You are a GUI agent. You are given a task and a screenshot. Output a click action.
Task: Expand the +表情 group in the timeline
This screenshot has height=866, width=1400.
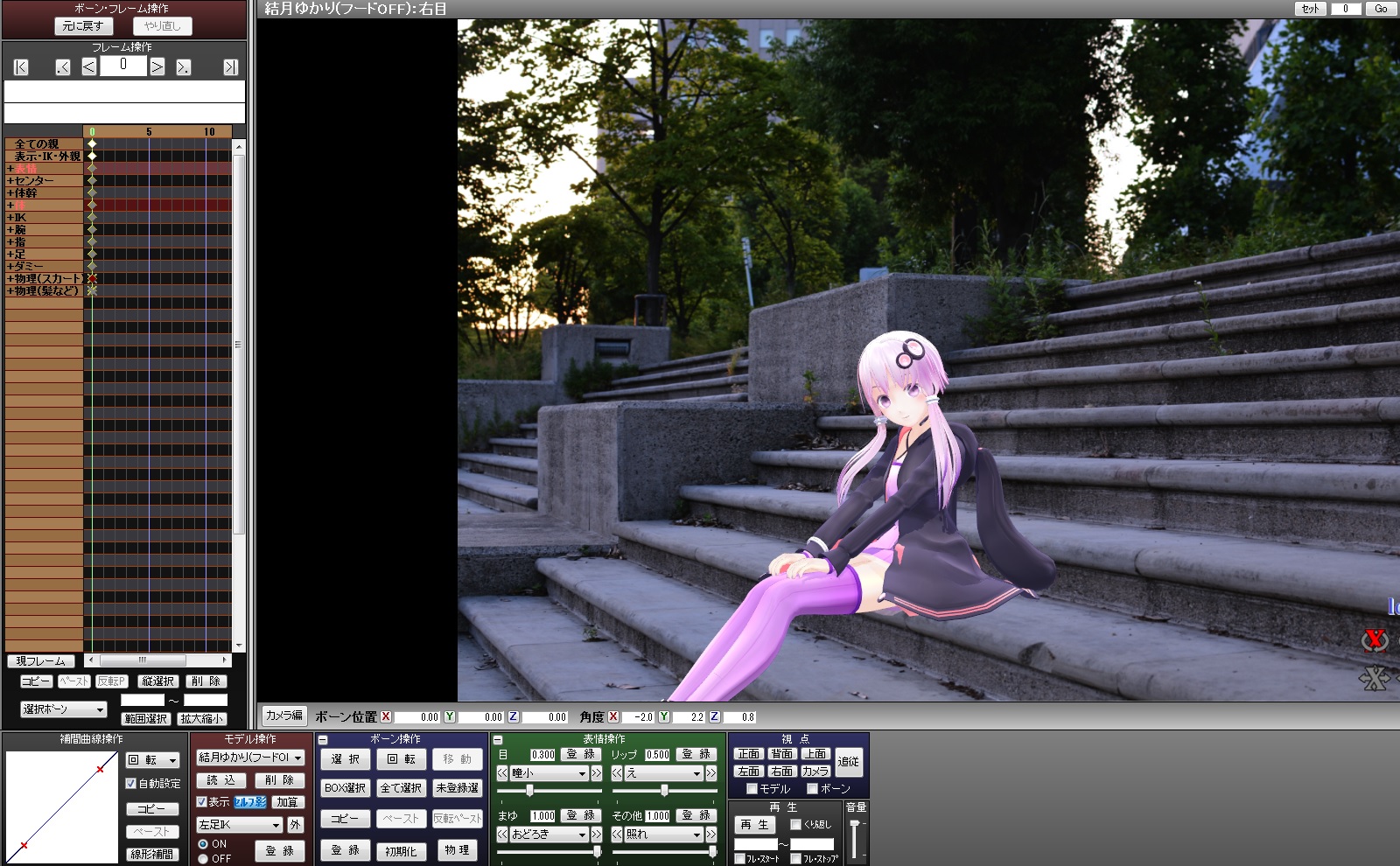click(10, 169)
